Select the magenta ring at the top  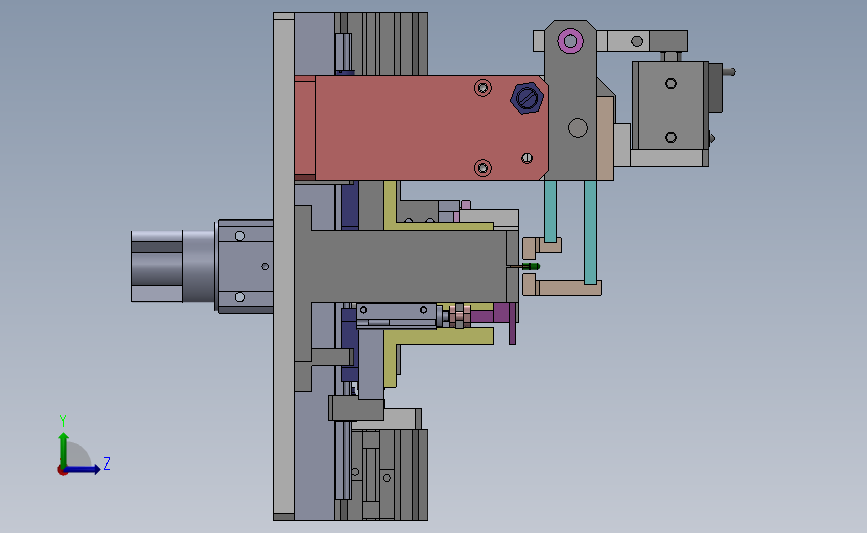tap(571, 41)
